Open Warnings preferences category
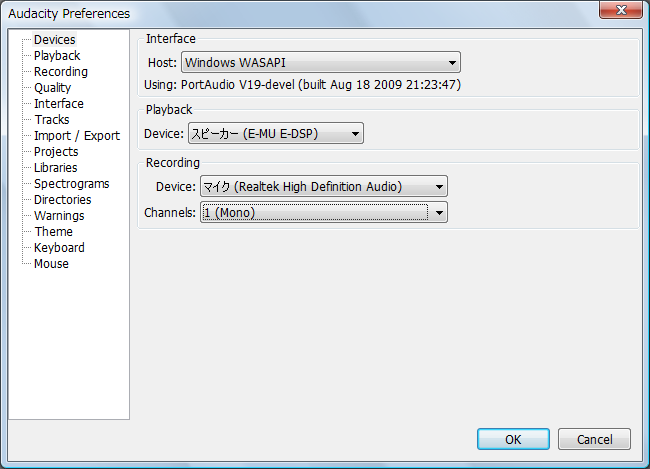This screenshot has width=650, height=469. (x=59, y=216)
